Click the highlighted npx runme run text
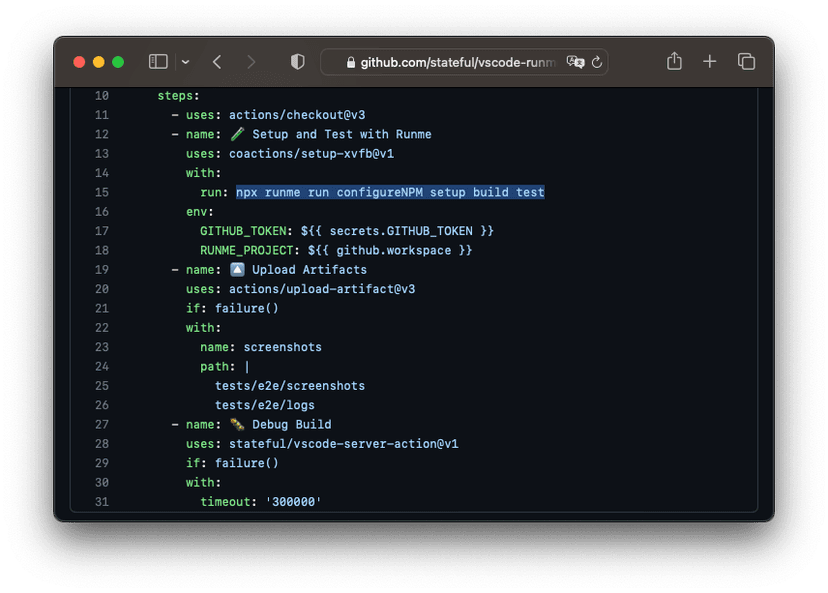The image size is (828, 593). tap(390, 192)
